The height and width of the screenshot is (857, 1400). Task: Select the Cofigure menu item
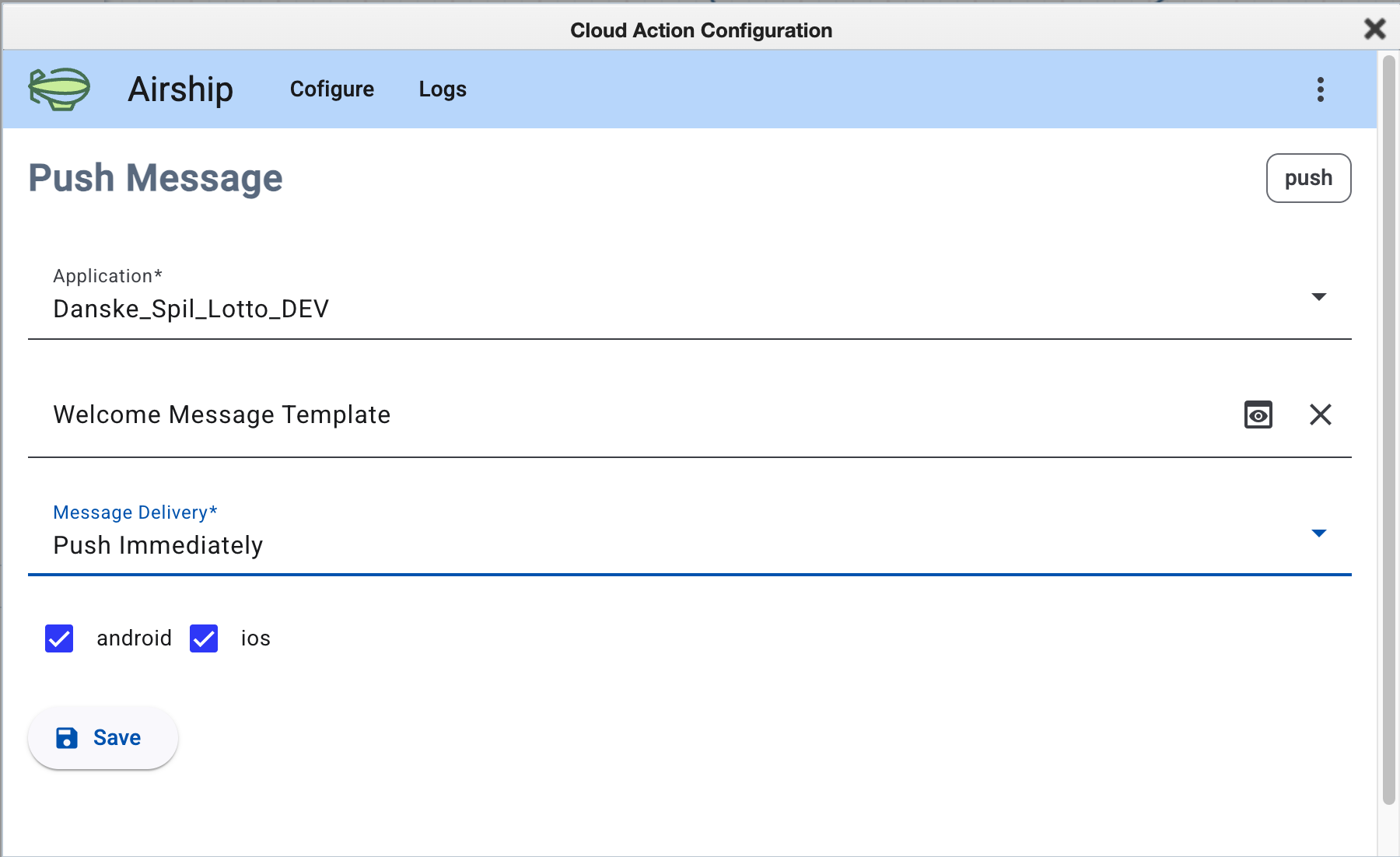332,89
